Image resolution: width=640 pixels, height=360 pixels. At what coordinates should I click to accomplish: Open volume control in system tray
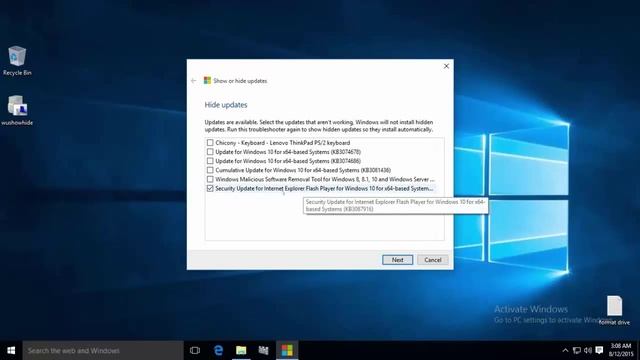point(588,350)
